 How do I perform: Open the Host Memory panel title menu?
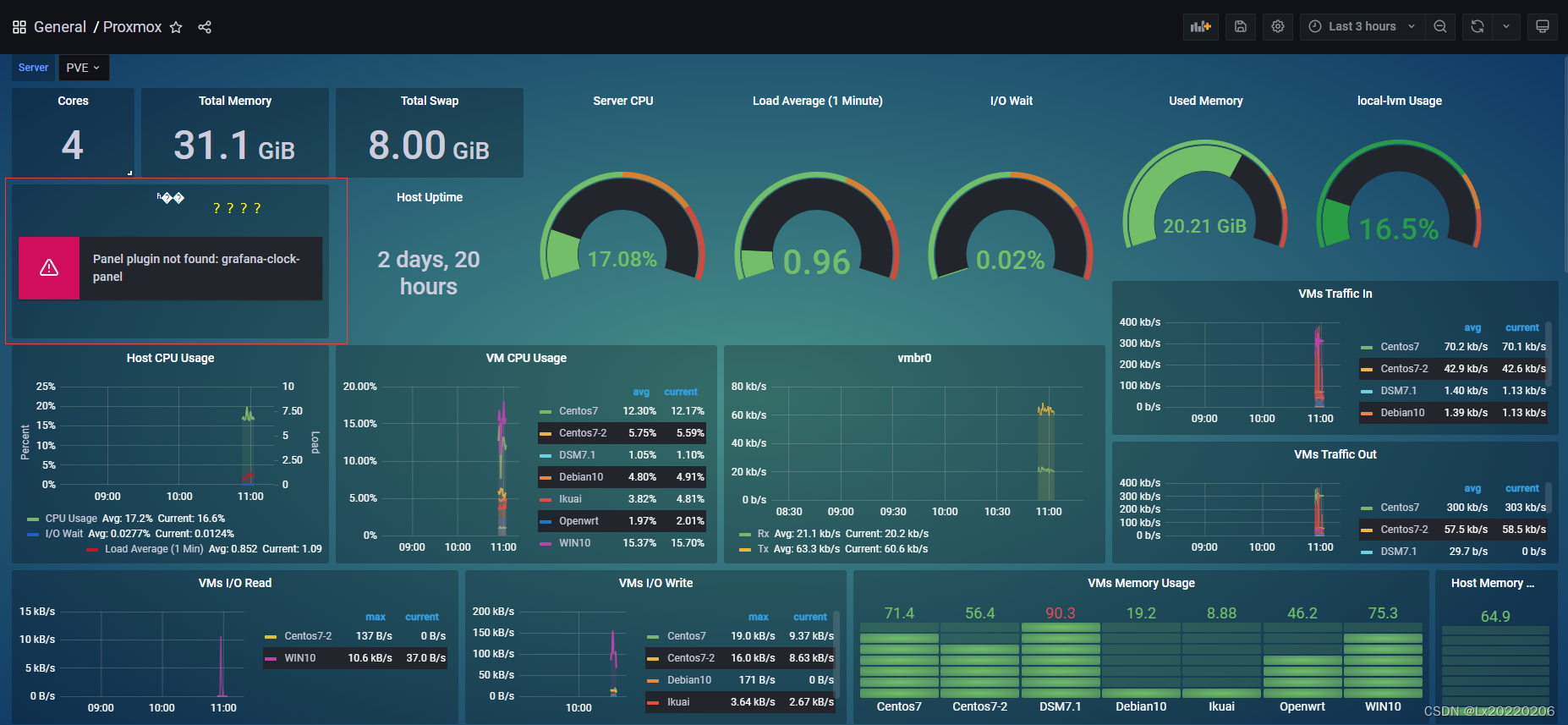pyautogui.click(x=1493, y=583)
